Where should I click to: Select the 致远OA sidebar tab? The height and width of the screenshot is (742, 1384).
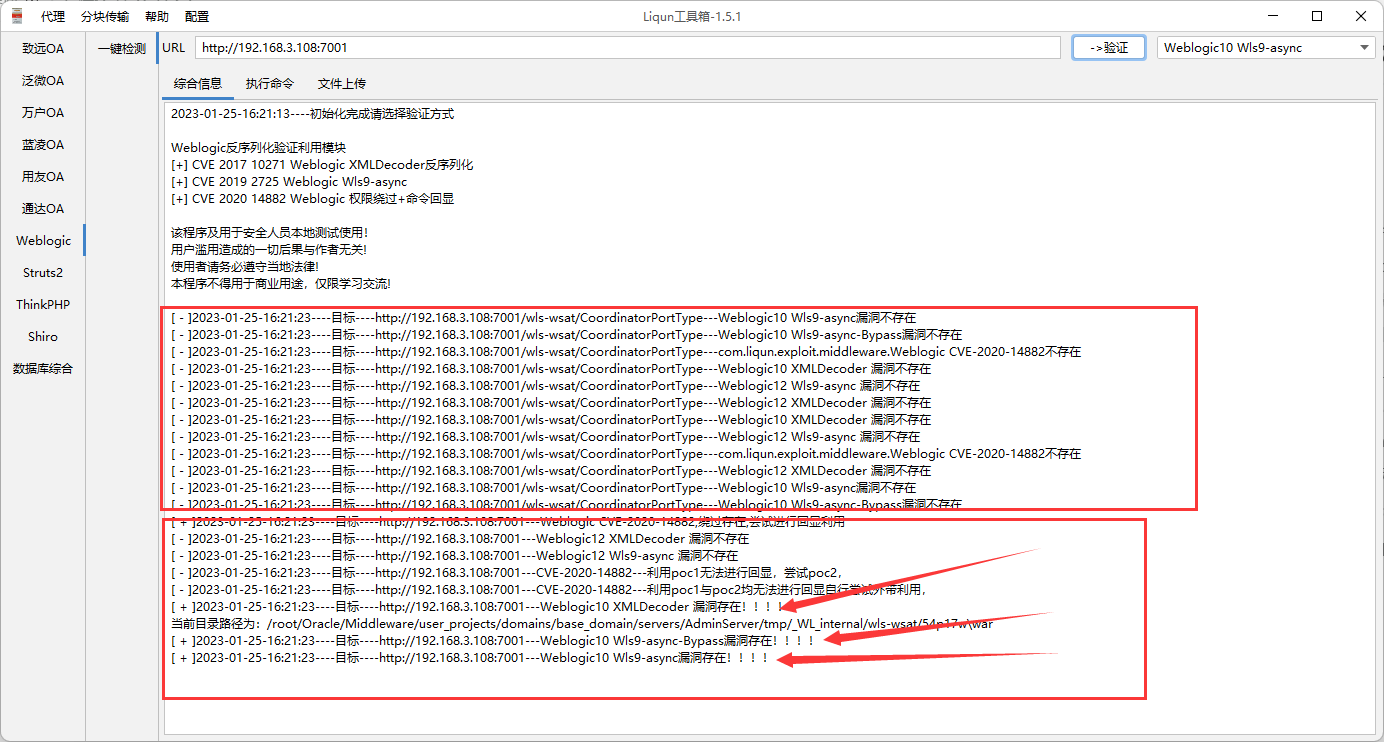[43, 48]
